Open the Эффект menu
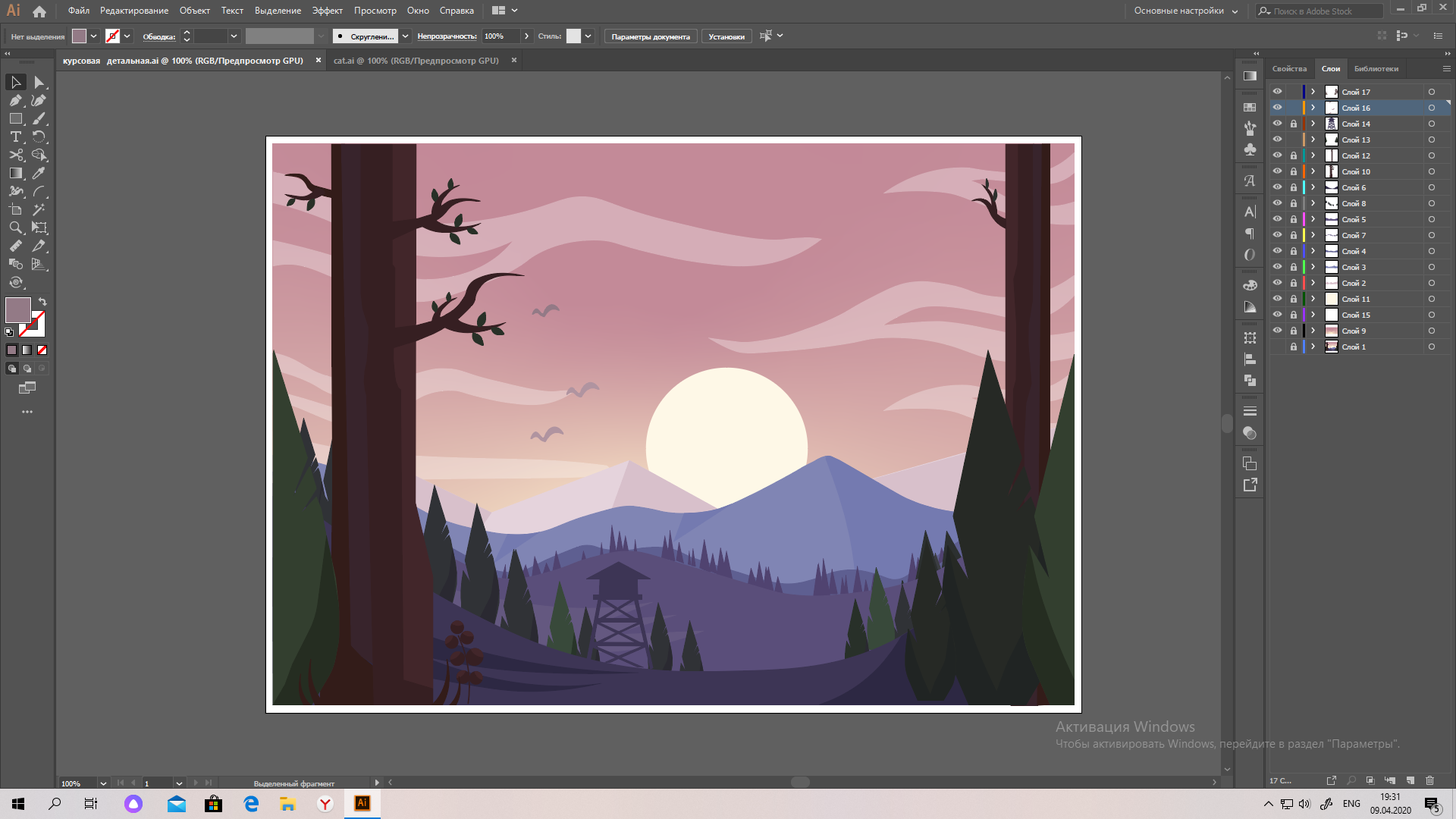Screen dimensions: 1456x819 click(327, 11)
